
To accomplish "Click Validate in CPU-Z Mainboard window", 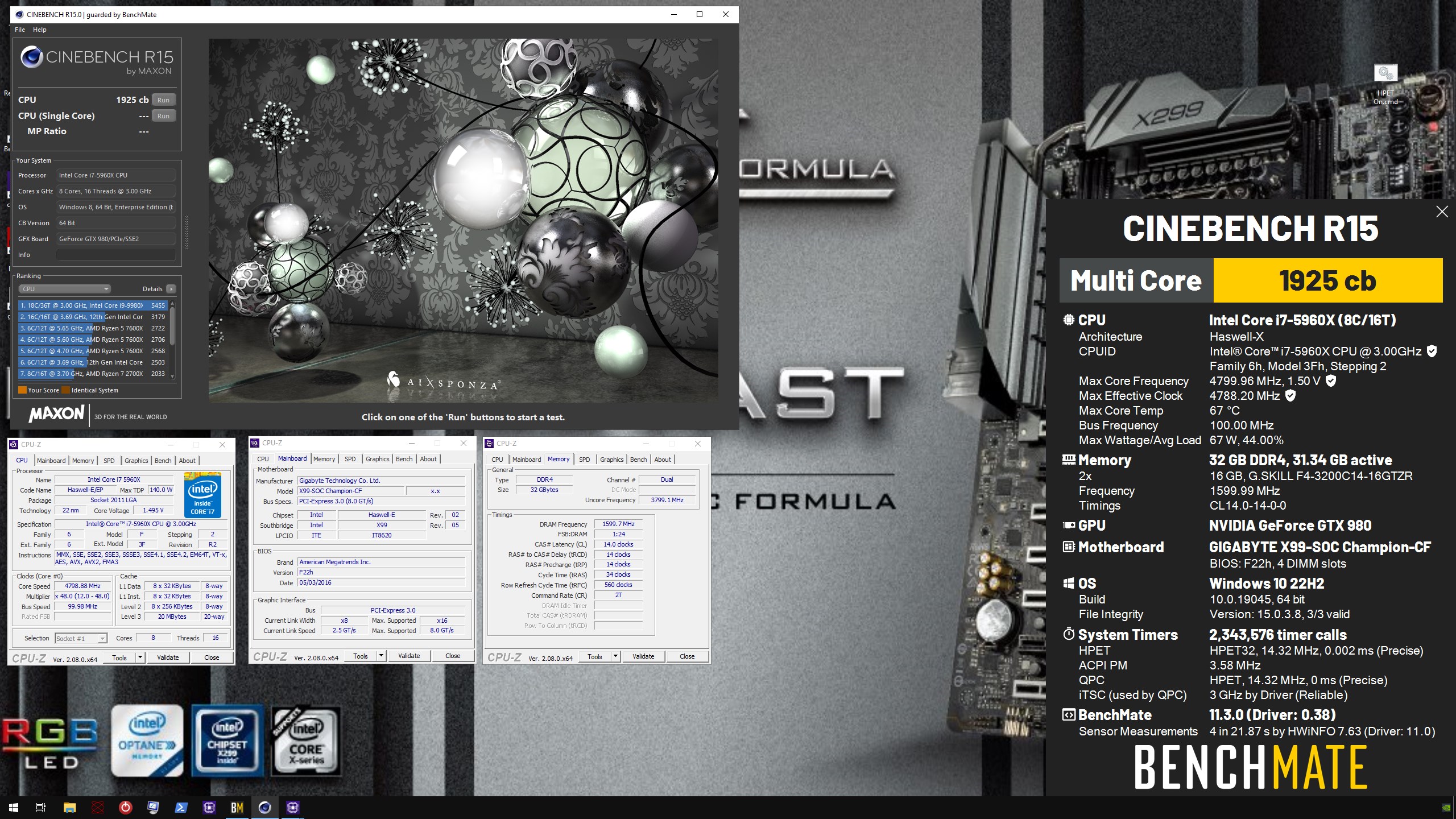I will (409, 656).
